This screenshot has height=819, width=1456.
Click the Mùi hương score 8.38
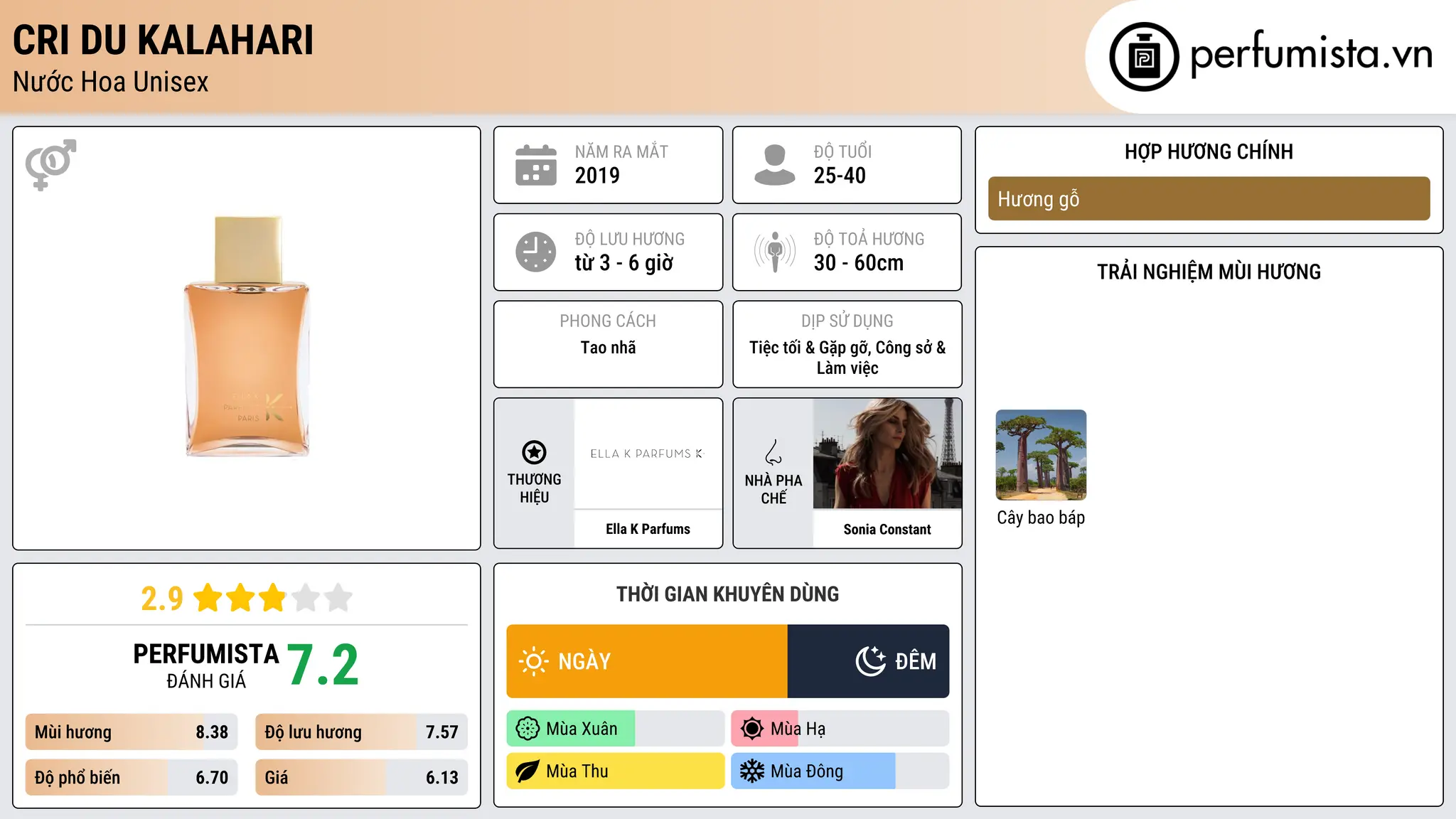(x=212, y=732)
